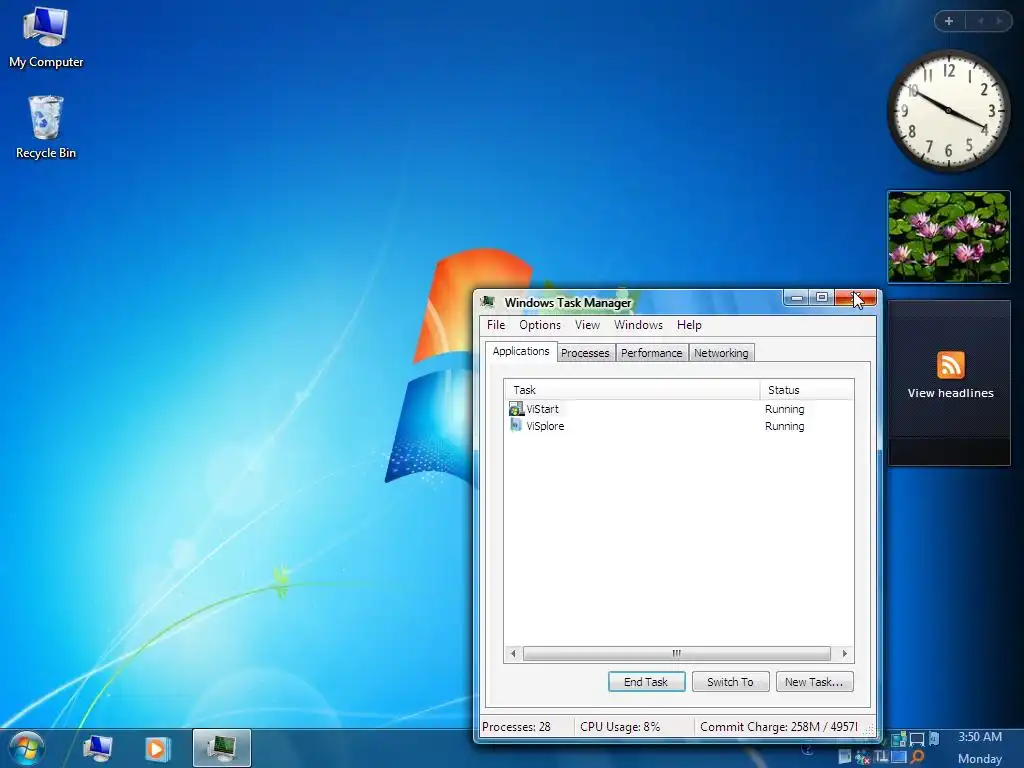Click the Switch To button
The width and height of the screenshot is (1024, 768).
730,682
